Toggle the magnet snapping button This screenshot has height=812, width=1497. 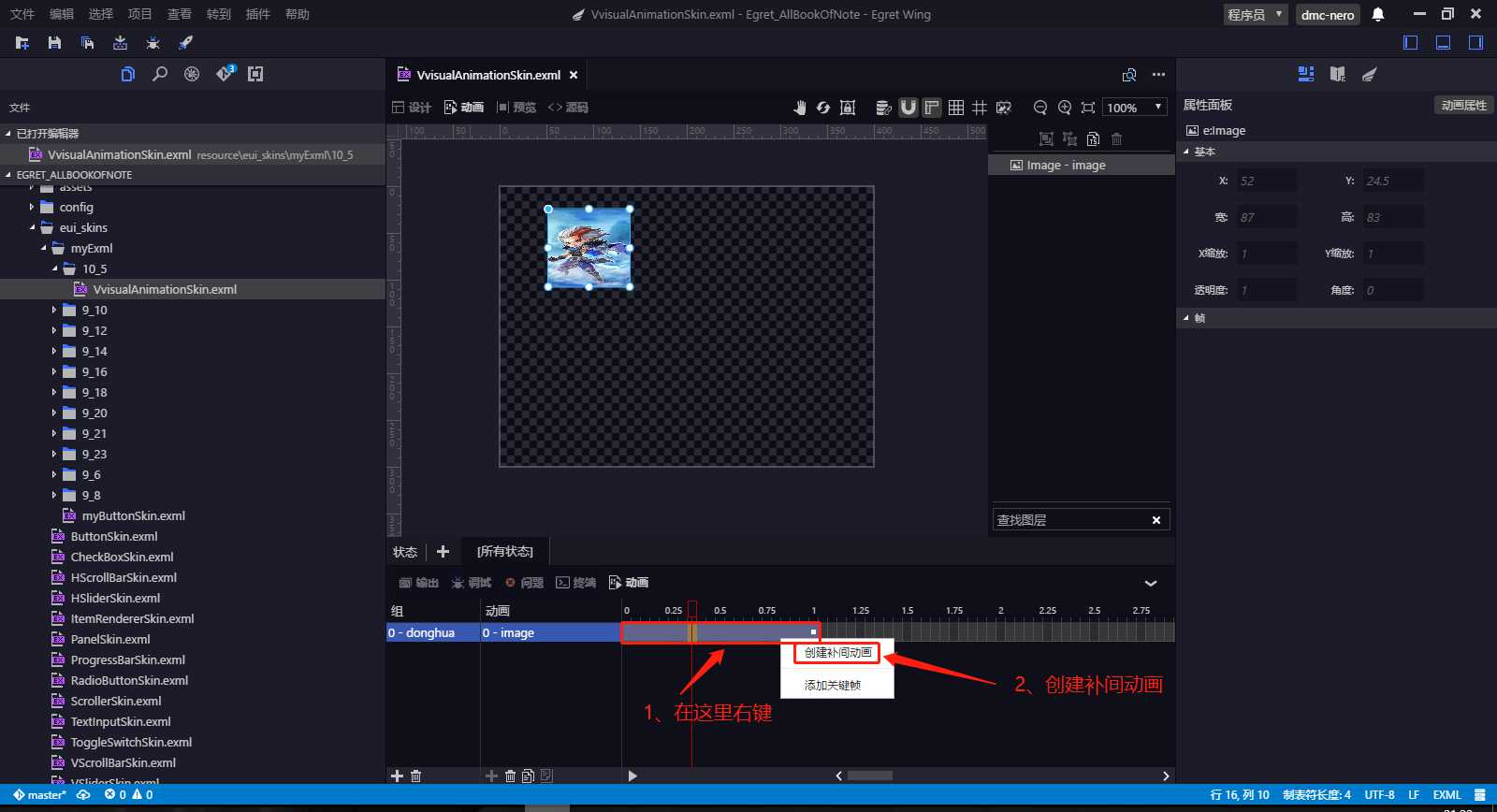(908, 108)
